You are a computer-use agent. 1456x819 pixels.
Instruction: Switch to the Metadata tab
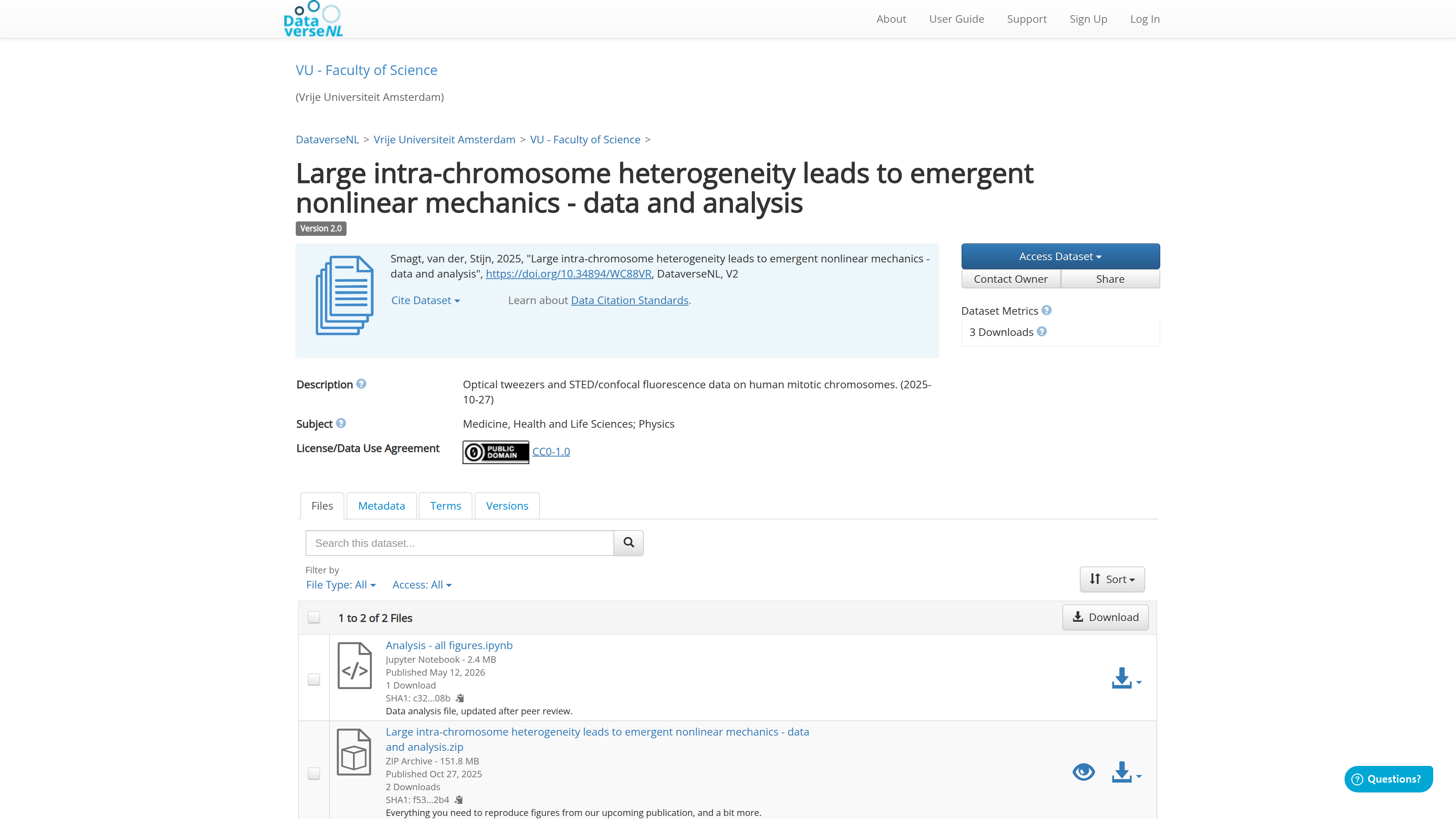pyautogui.click(x=381, y=506)
